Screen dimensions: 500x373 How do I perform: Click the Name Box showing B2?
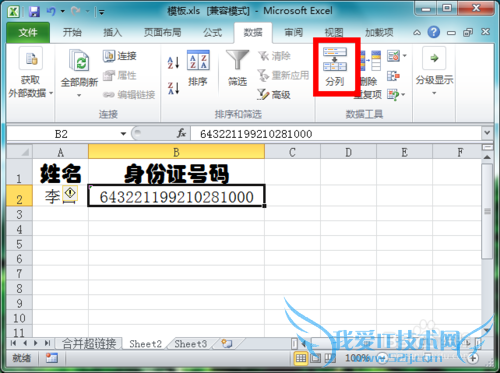[62, 134]
